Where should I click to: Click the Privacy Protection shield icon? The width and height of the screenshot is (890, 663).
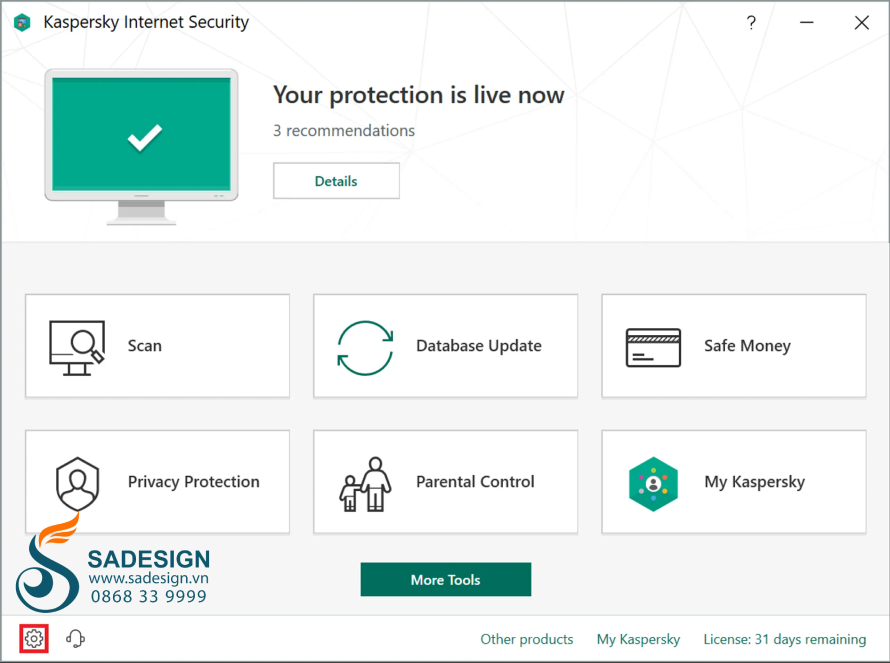tap(78, 484)
